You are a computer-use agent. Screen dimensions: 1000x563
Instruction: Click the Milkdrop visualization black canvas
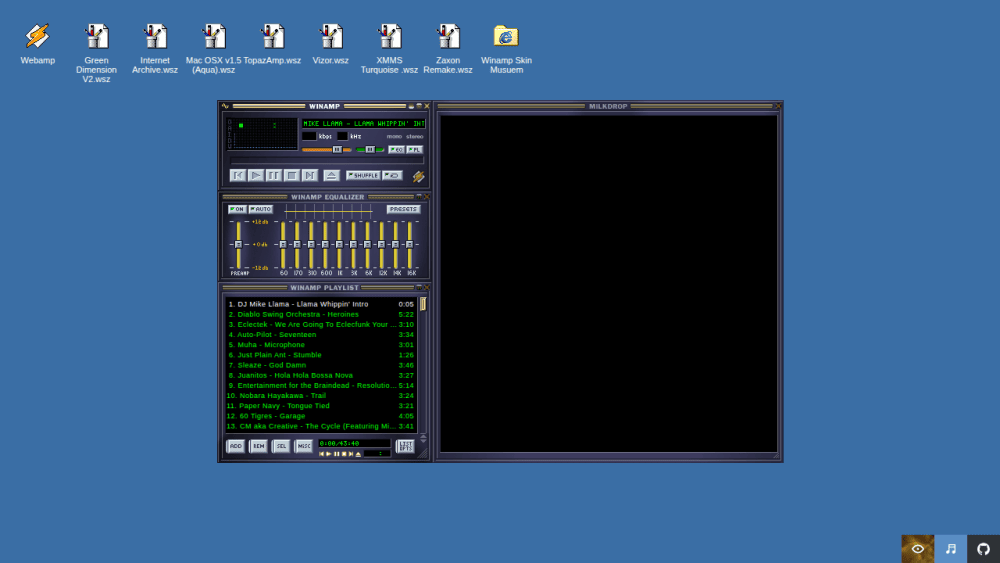tap(608, 284)
